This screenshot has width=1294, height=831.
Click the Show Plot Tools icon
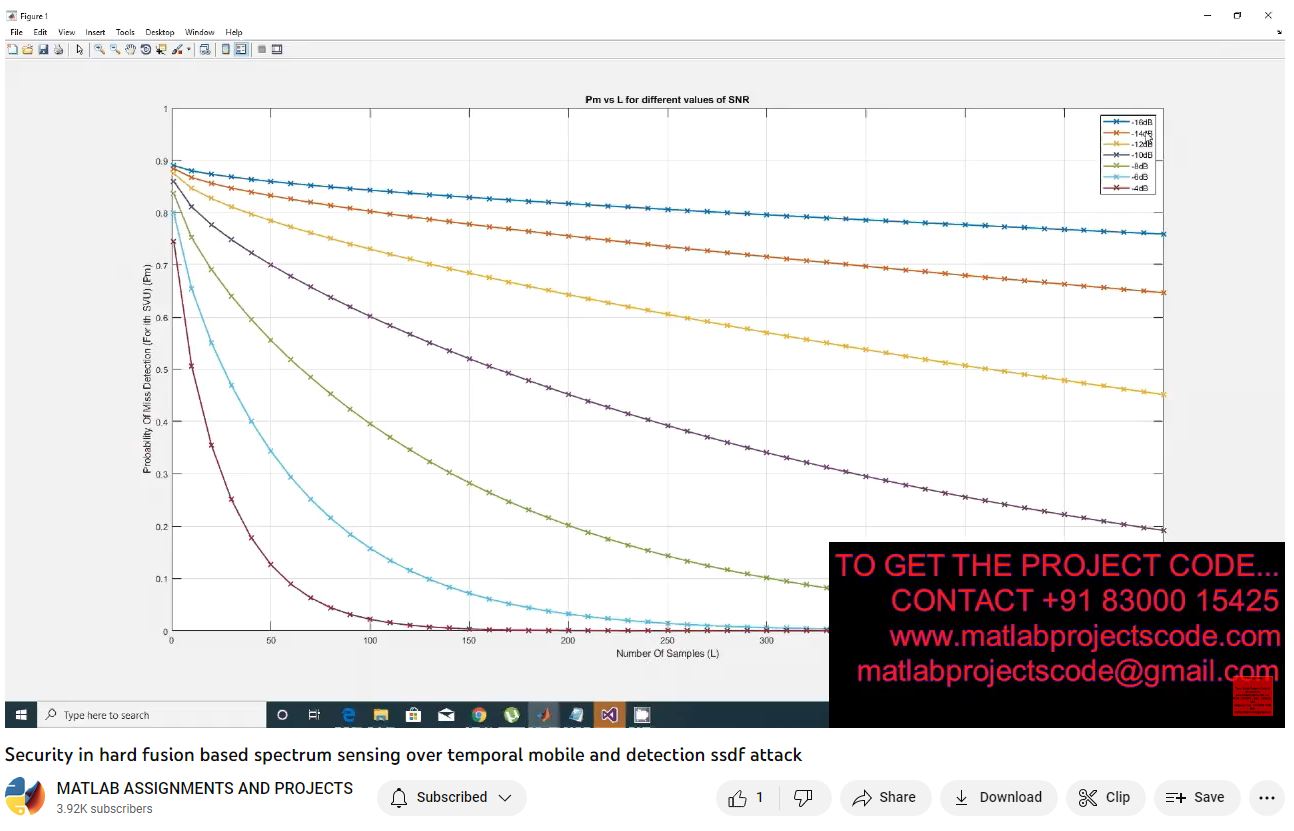(x=277, y=49)
